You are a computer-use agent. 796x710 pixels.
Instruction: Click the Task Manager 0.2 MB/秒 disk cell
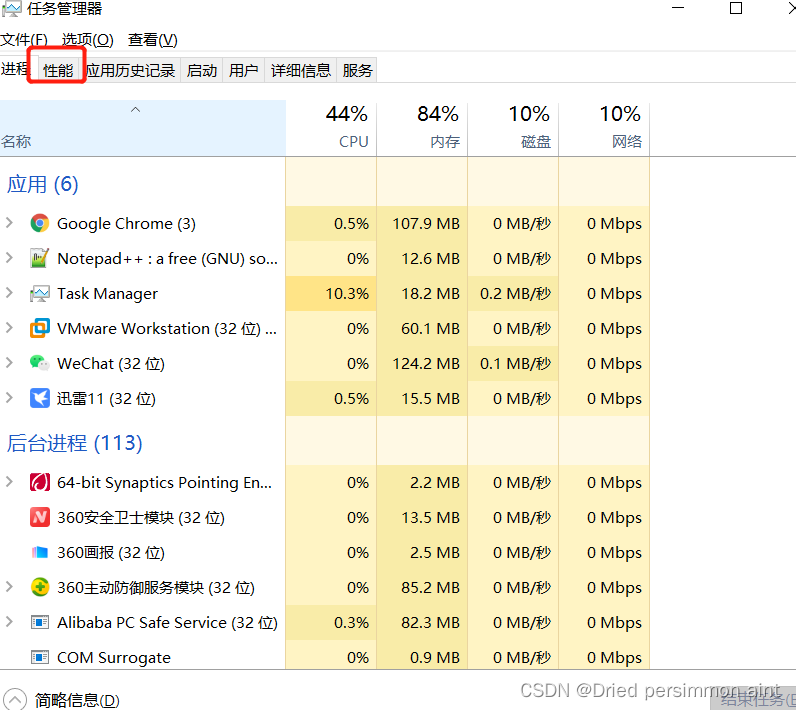coord(513,293)
